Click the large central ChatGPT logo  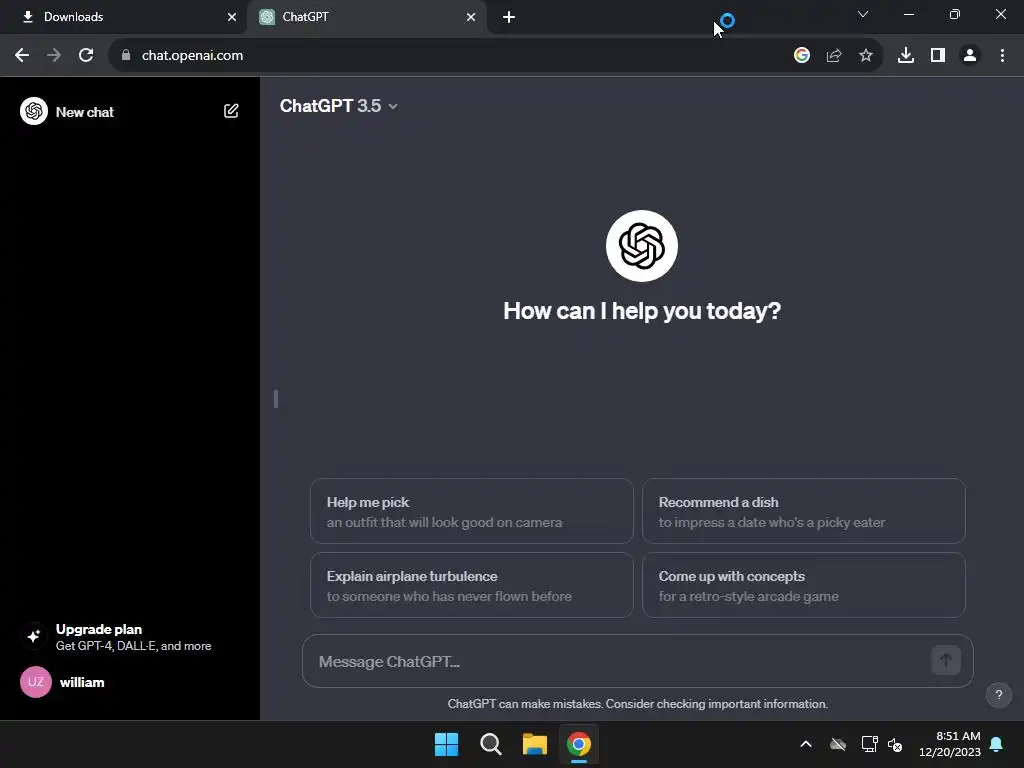(x=642, y=246)
